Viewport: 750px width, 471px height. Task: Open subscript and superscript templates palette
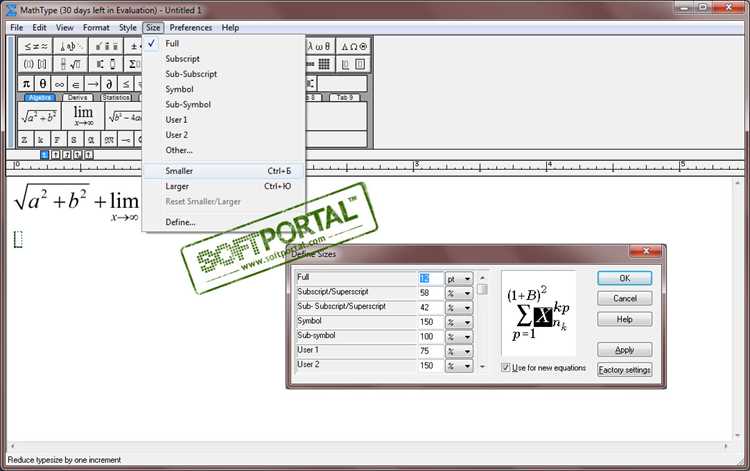(106, 64)
